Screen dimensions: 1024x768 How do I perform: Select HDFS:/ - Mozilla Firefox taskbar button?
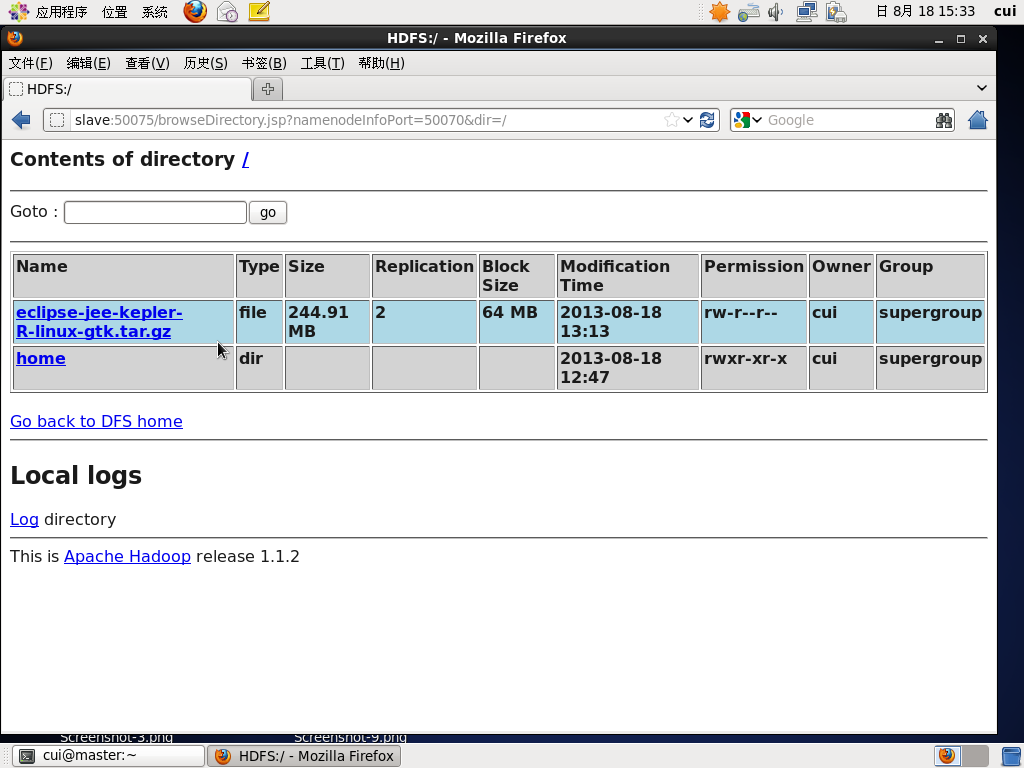(304, 756)
